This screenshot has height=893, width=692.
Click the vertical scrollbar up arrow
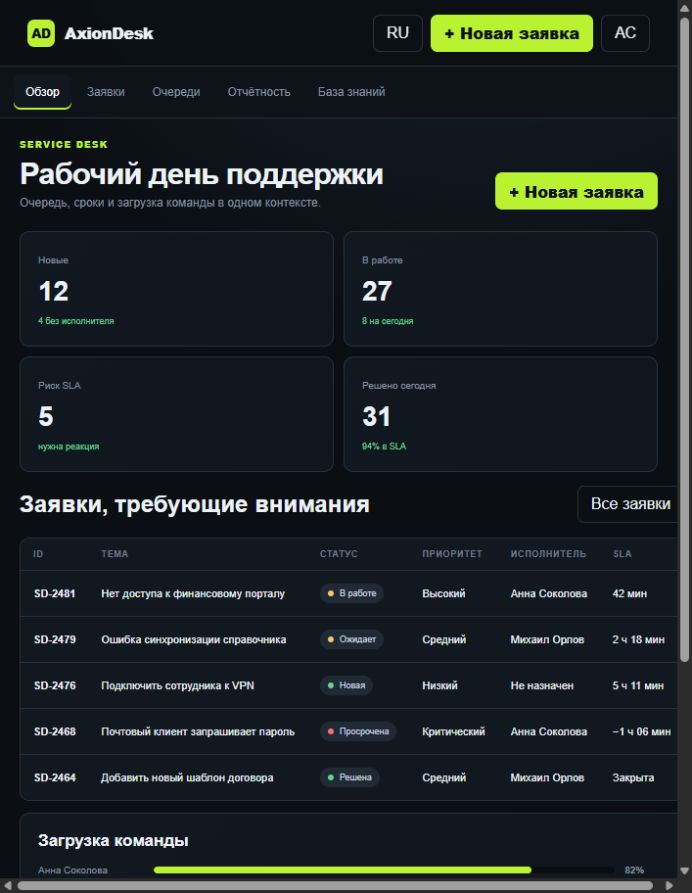[x=685, y=8]
